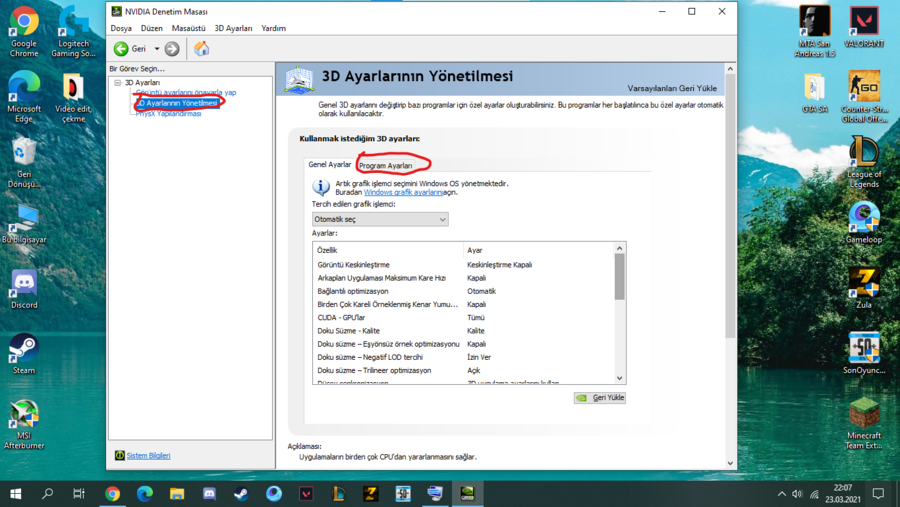Launch League of Legends desktop shortcut
The width and height of the screenshot is (900, 507).
(864, 162)
